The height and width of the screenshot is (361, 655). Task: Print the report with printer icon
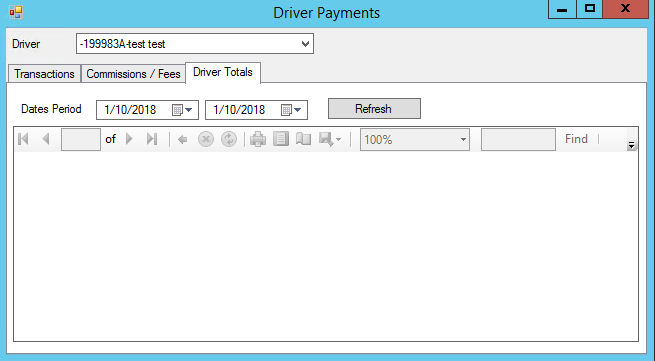pos(258,139)
